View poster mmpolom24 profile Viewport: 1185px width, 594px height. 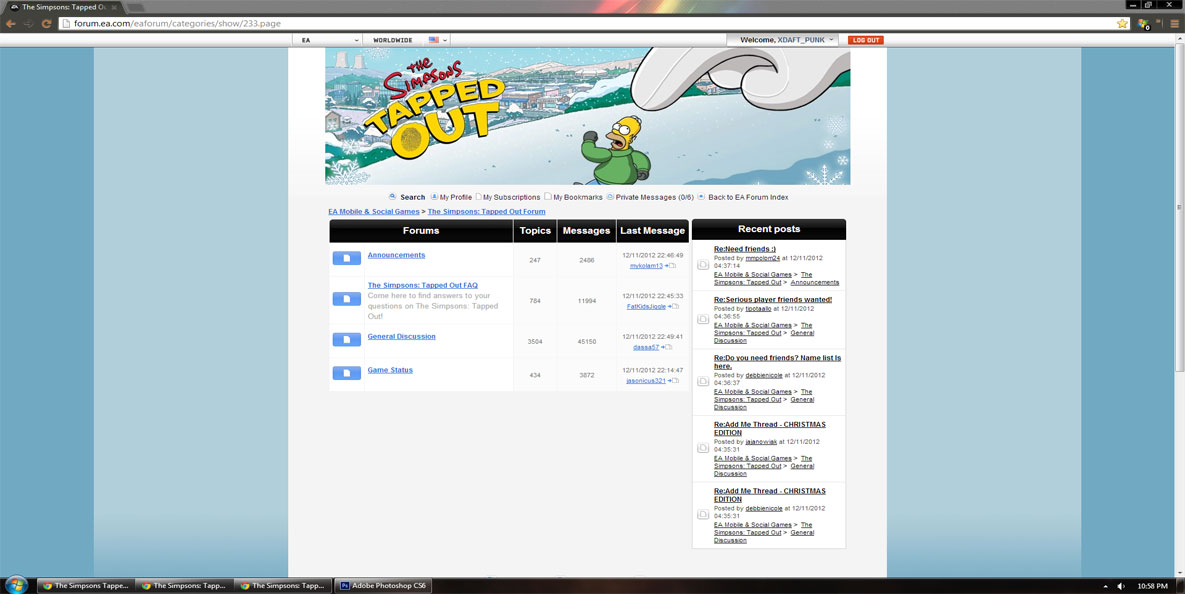[x=763, y=258]
